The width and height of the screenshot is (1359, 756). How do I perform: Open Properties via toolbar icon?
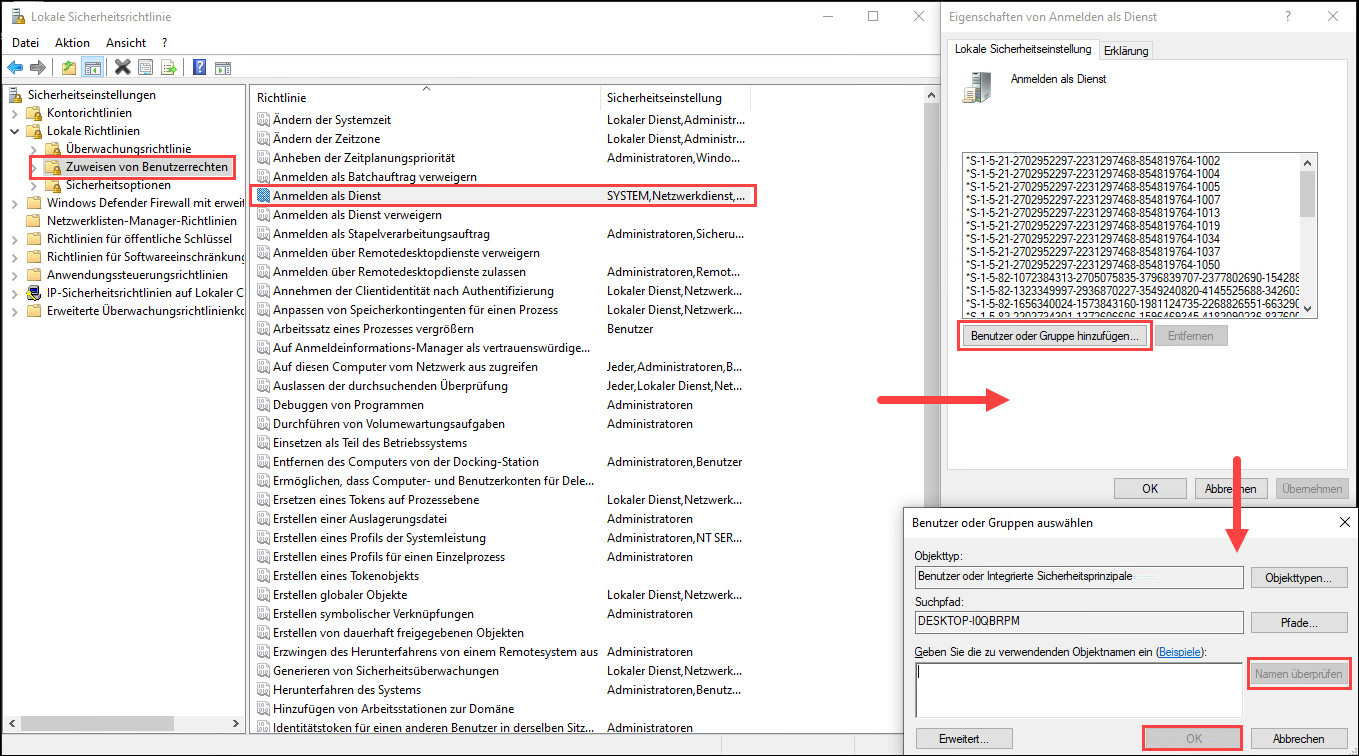click(146, 68)
